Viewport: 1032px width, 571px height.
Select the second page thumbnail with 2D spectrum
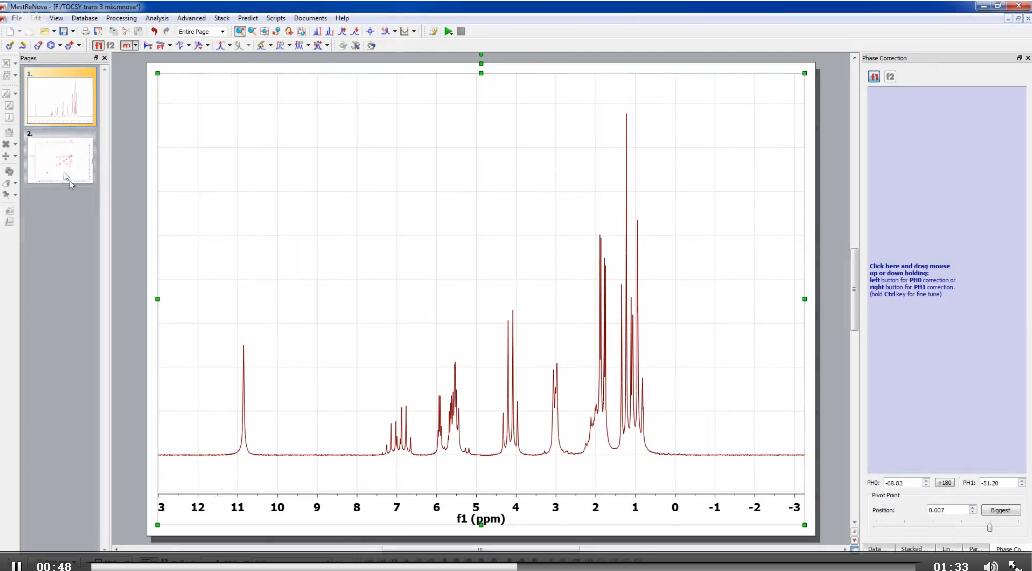point(60,160)
